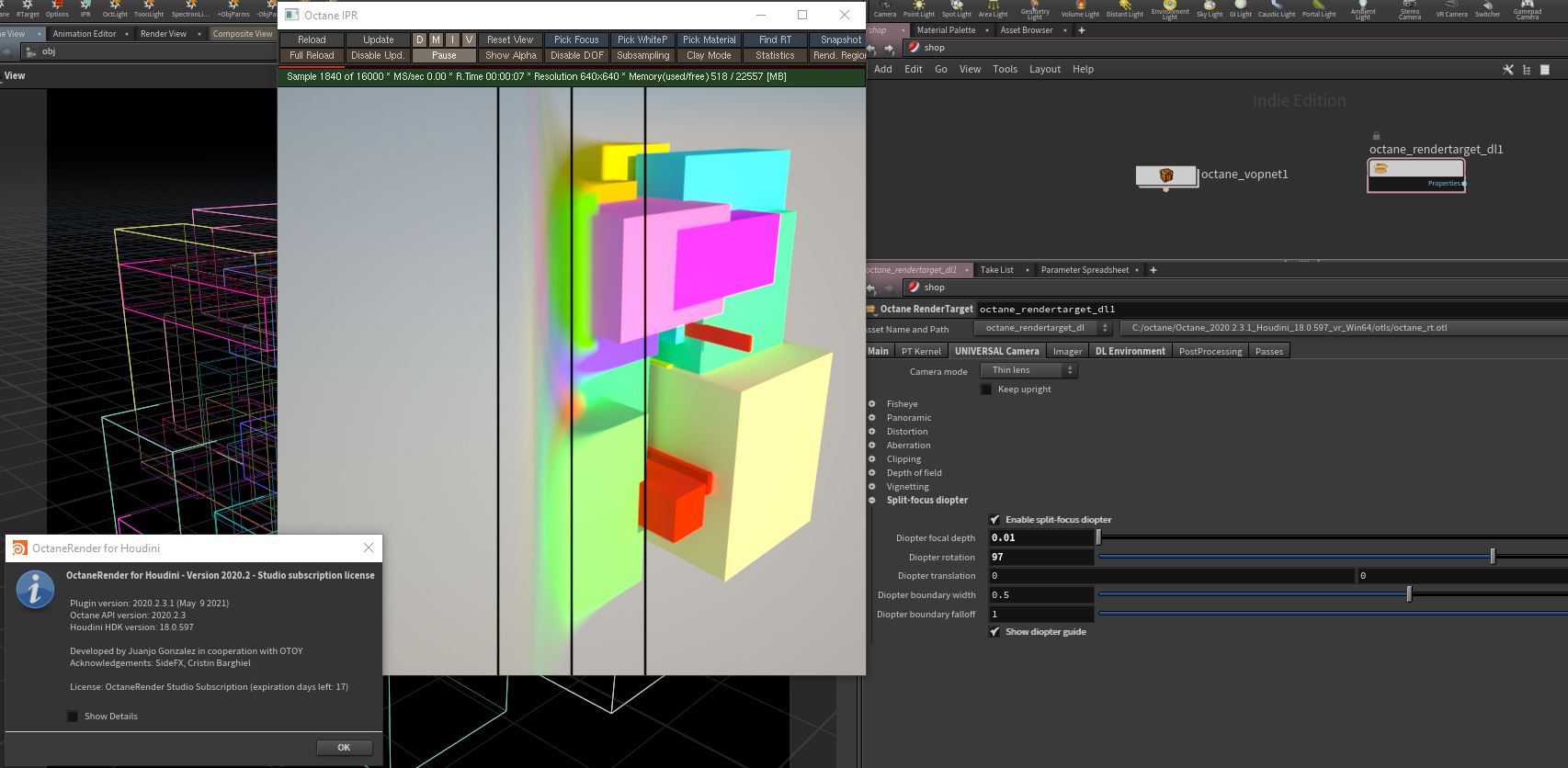
Task: Add a Gamepad Camera from the shelf
Action: [x=1528, y=10]
